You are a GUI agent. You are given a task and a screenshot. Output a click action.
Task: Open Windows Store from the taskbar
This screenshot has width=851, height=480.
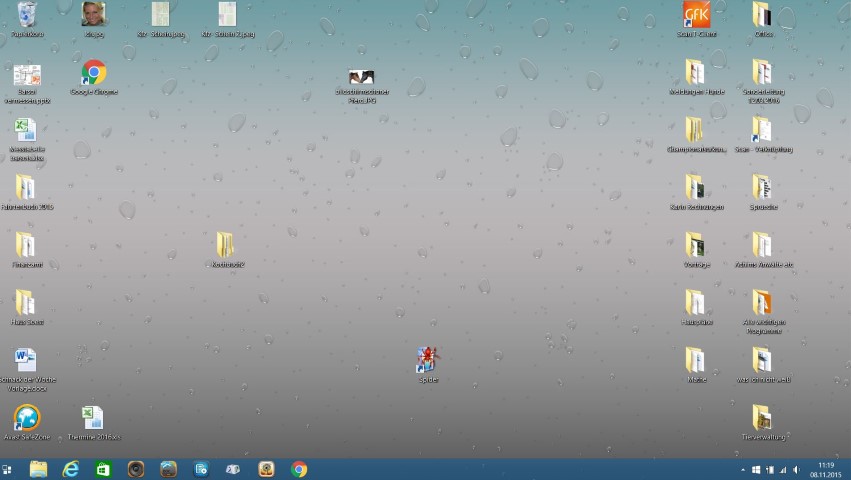[103, 469]
